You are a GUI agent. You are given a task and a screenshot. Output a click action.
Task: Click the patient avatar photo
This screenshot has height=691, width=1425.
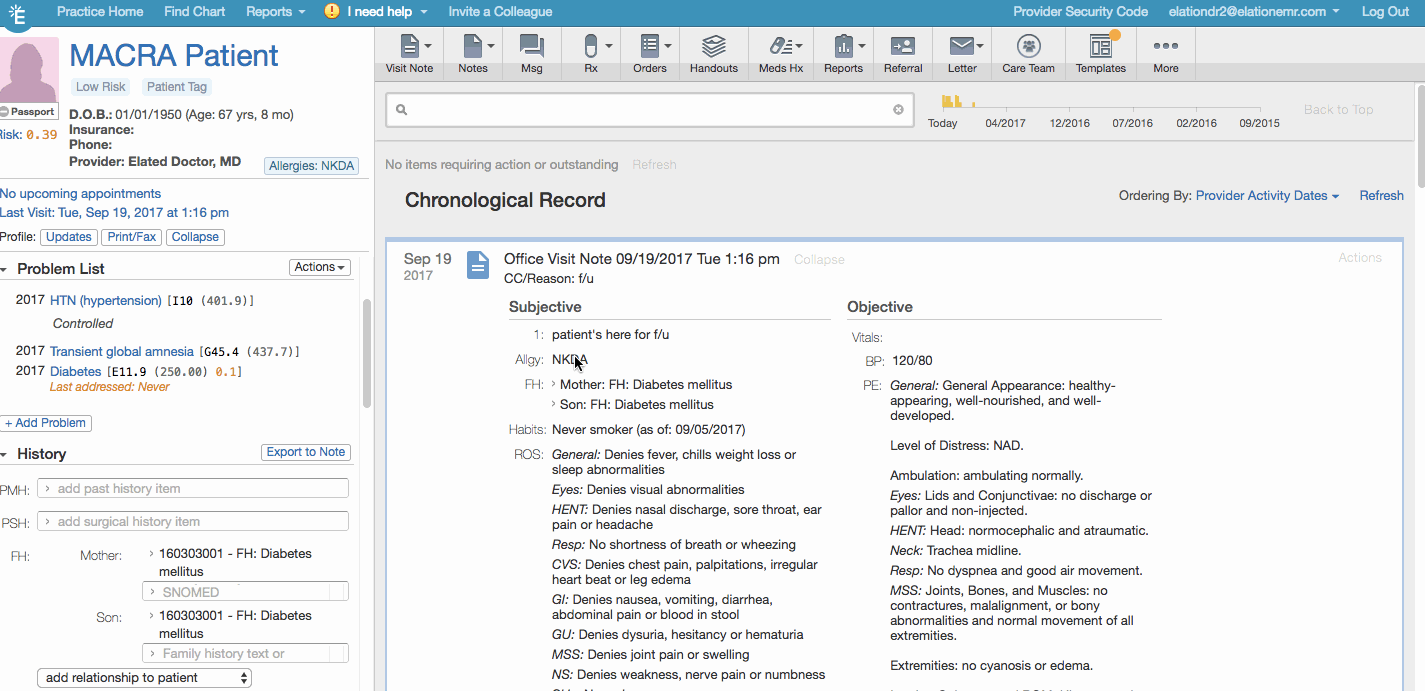pyautogui.click(x=28, y=72)
